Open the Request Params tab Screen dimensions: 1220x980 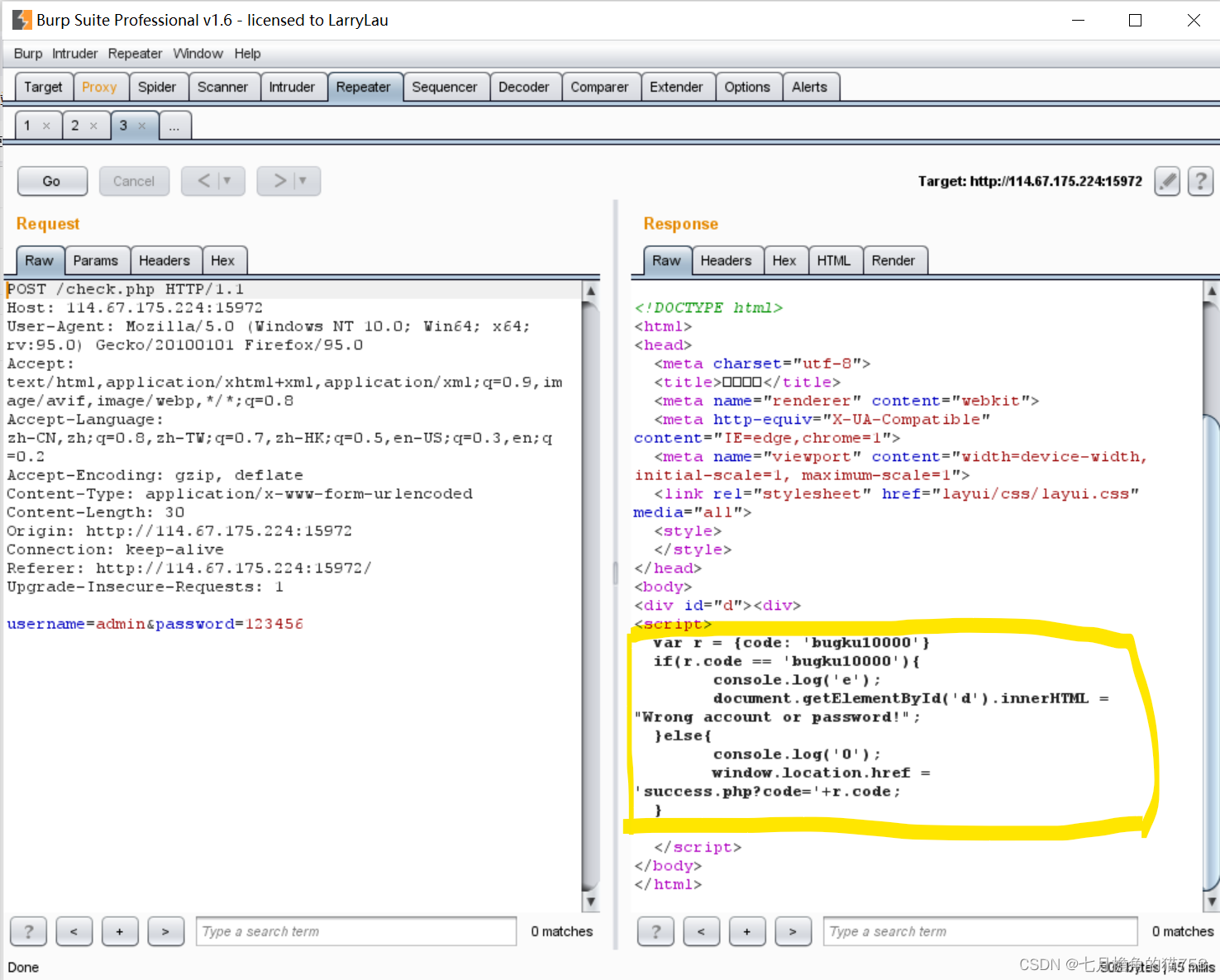tap(96, 260)
